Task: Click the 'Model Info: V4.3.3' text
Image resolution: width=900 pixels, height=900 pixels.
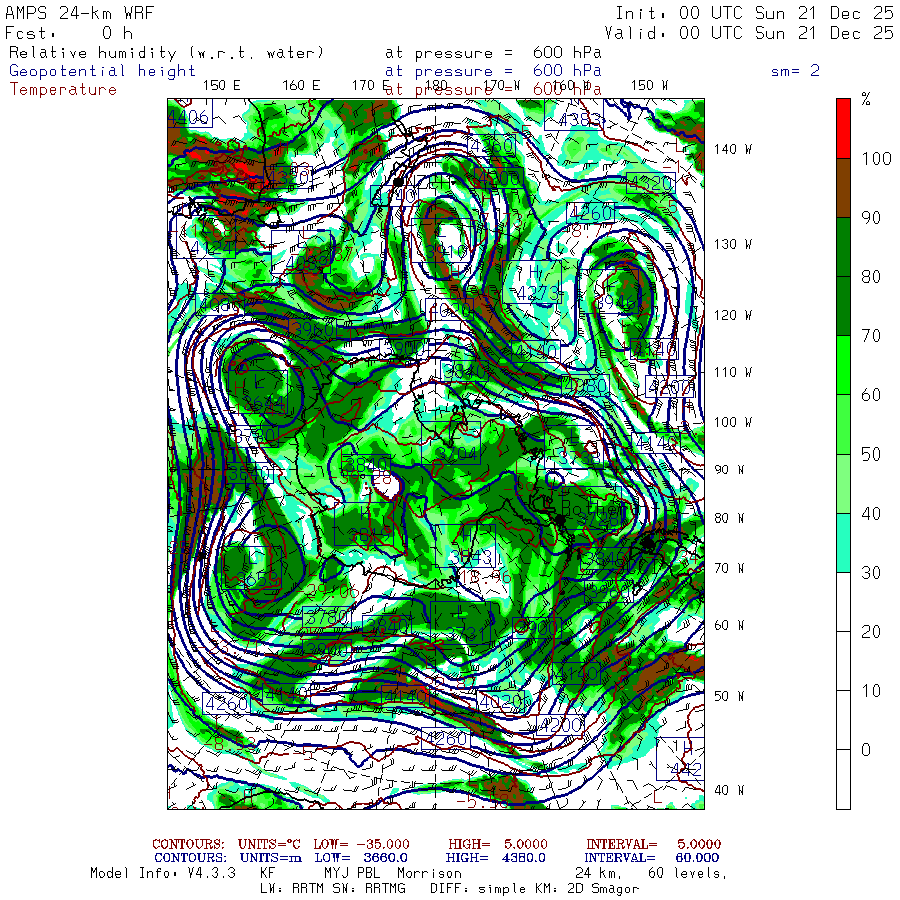Action: click(163, 874)
